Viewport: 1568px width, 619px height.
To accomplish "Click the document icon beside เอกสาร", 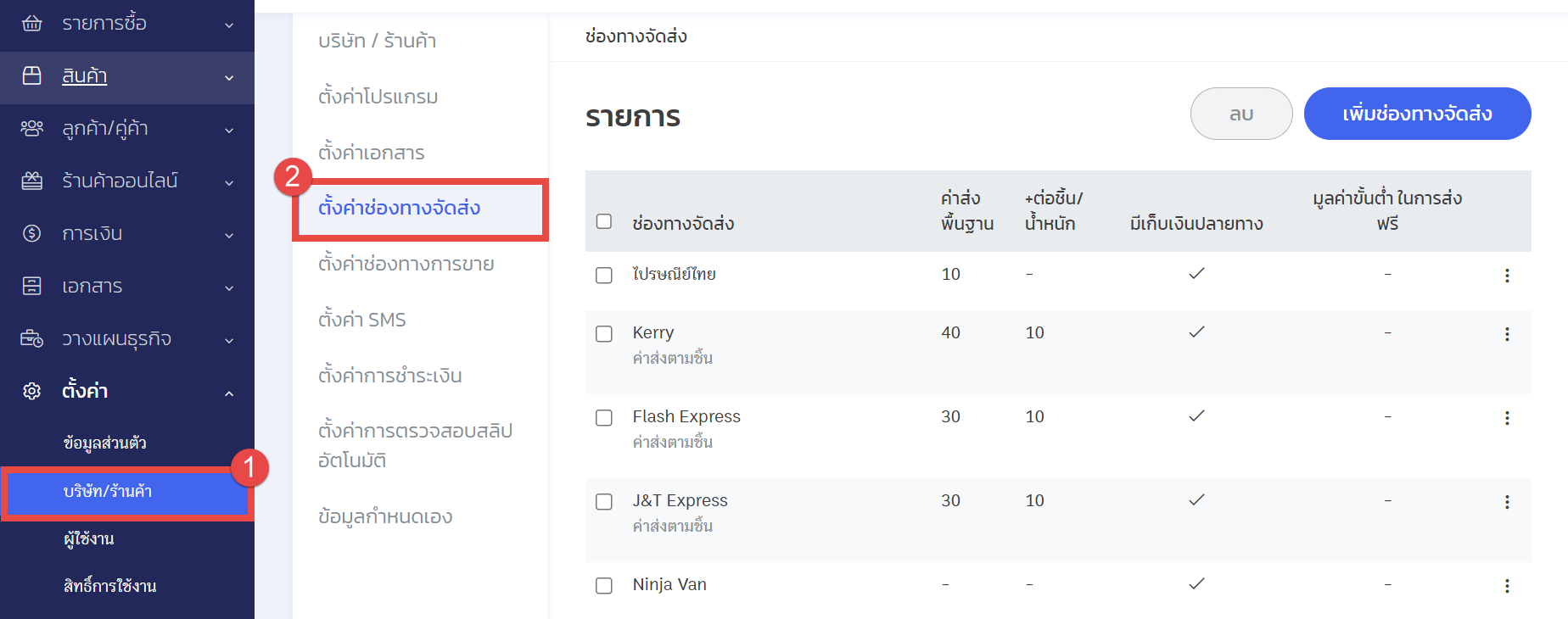I will coord(31,286).
